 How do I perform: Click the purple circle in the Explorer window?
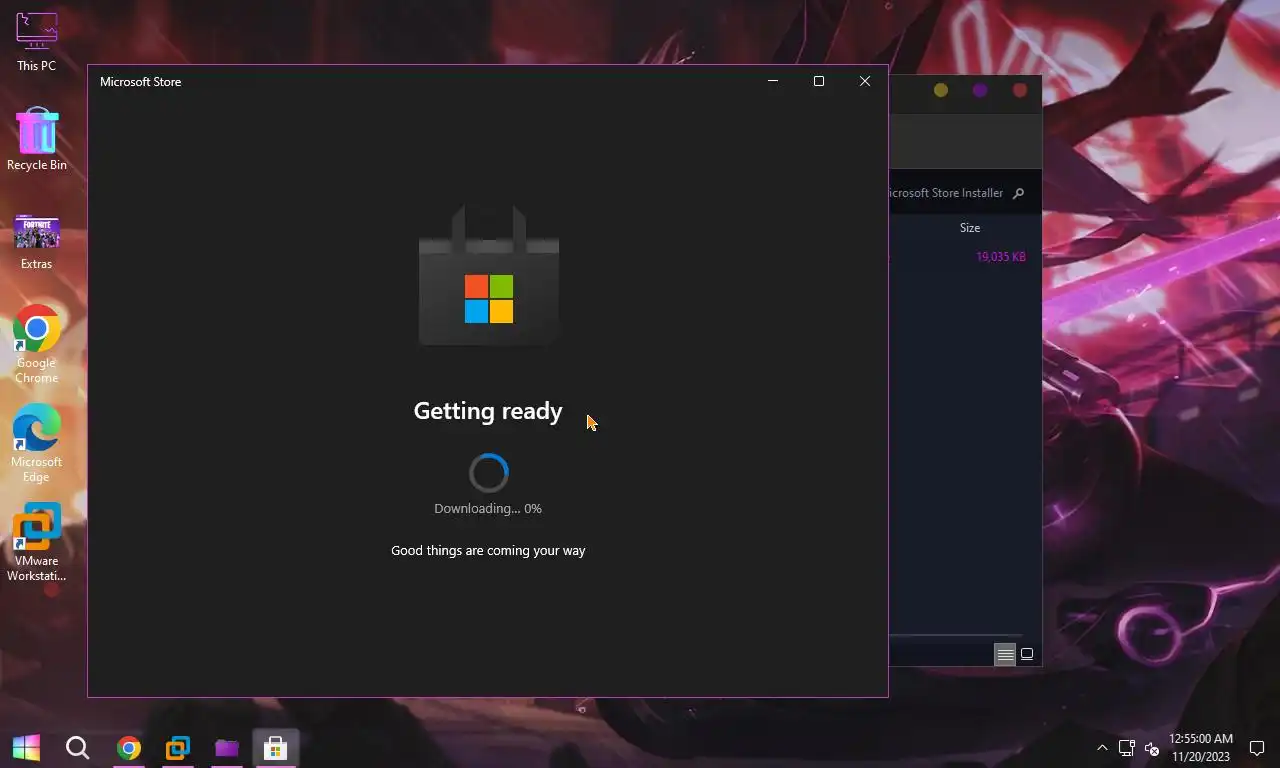[x=980, y=90]
